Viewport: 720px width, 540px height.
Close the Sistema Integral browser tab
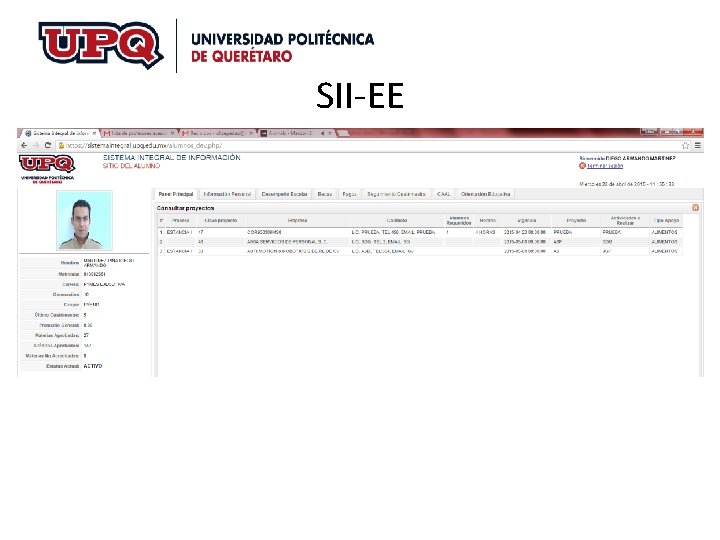click(94, 133)
